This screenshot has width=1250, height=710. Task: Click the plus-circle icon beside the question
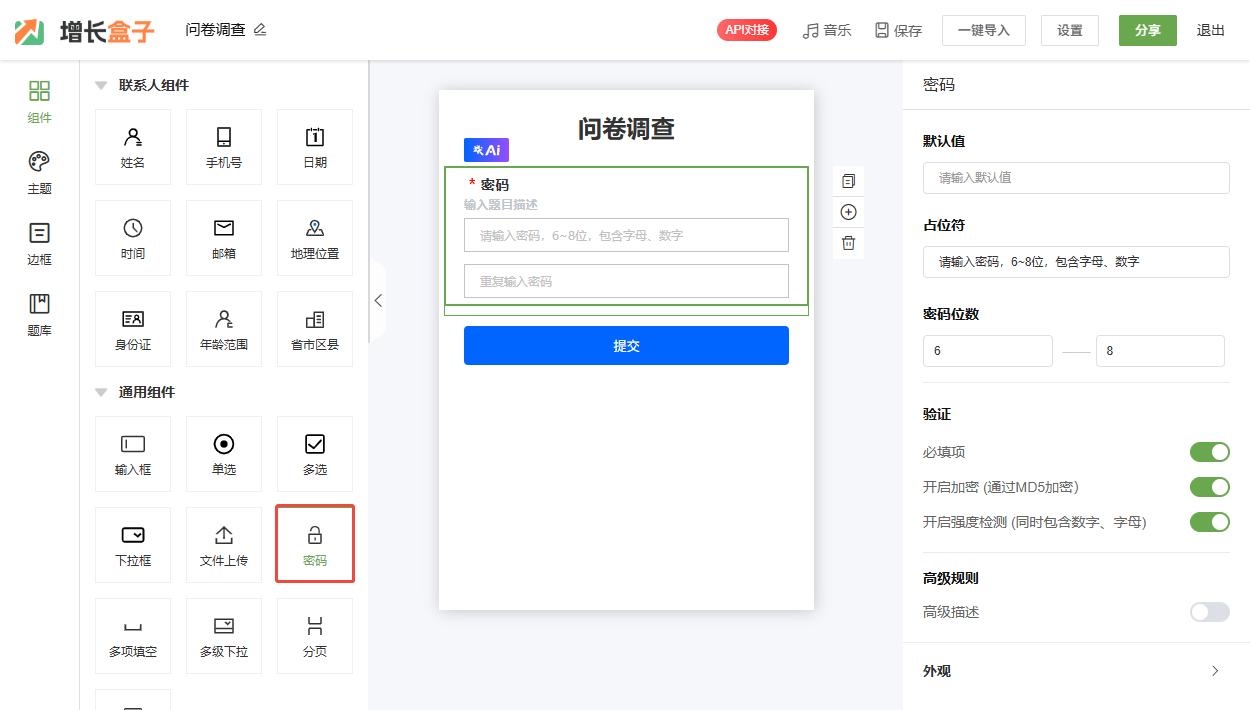848,212
